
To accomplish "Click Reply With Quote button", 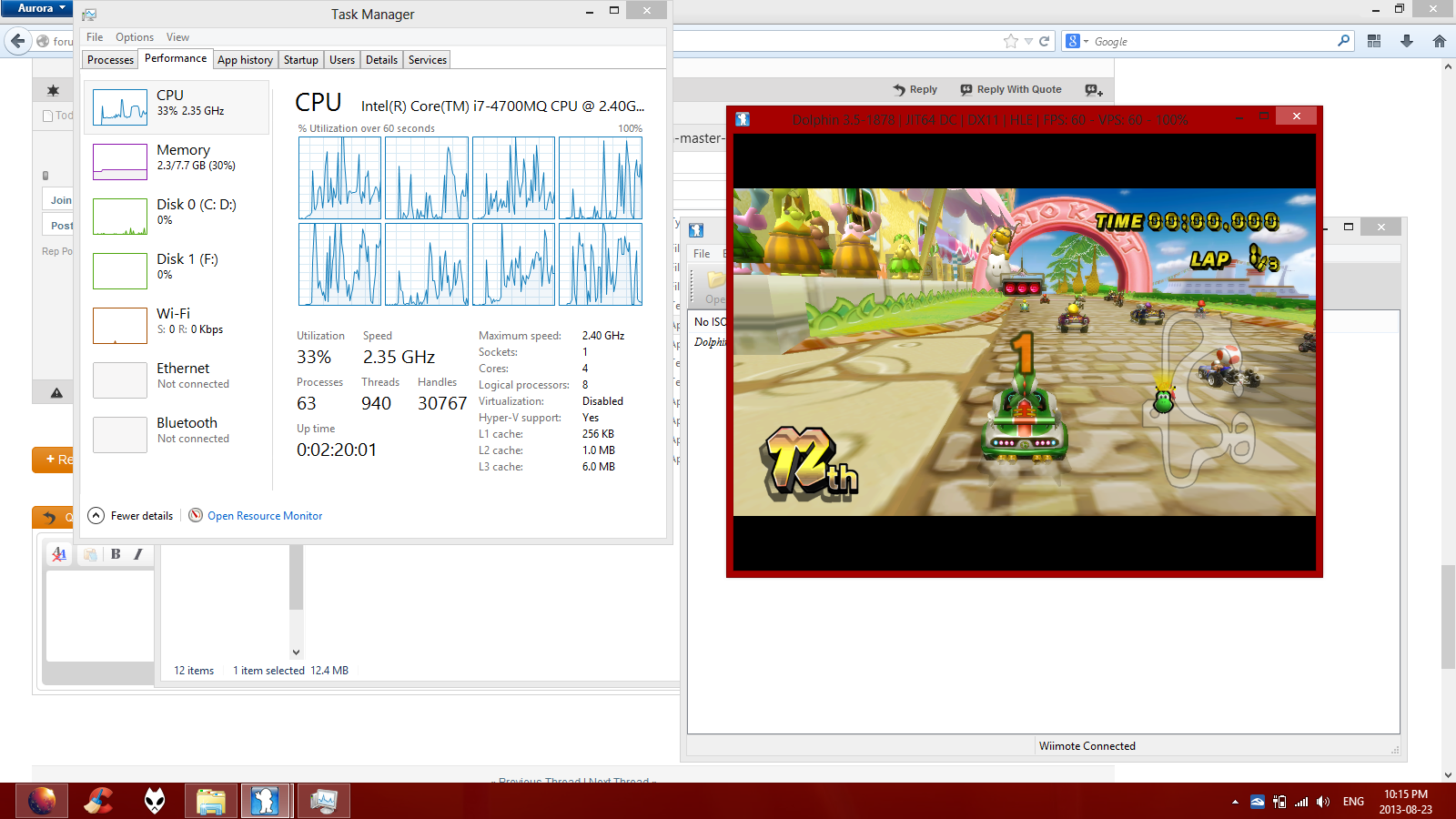I will (1011, 89).
